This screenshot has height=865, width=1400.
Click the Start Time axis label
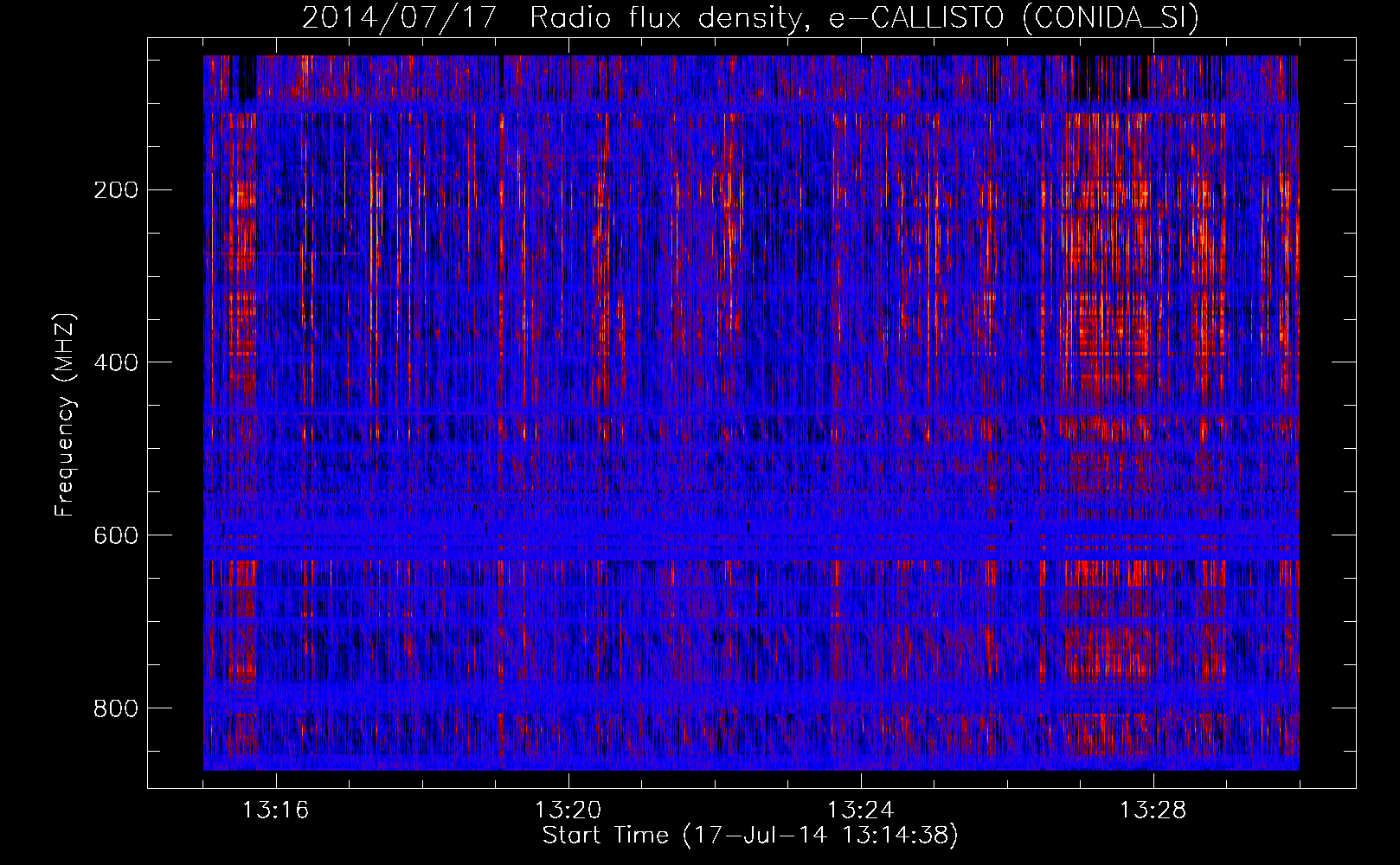750,836
